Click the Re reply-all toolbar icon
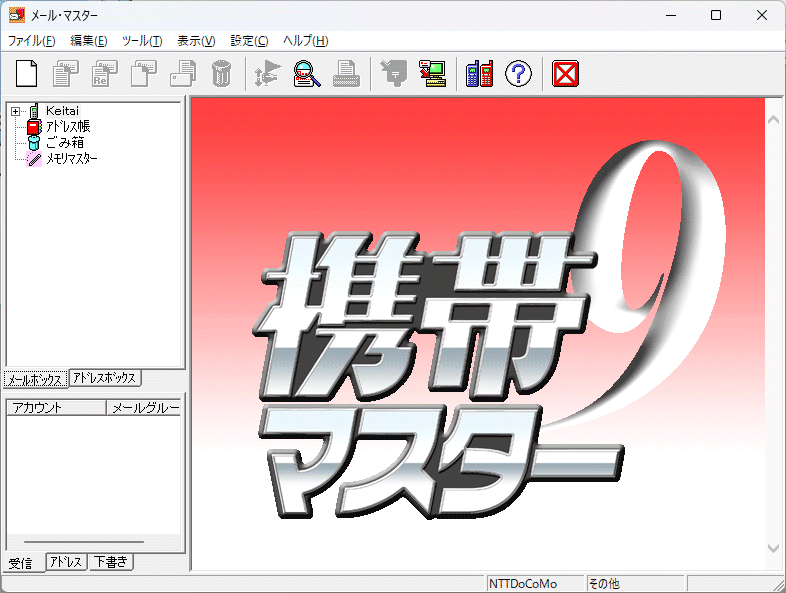786x593 pixels. click(x=105, y=74)
